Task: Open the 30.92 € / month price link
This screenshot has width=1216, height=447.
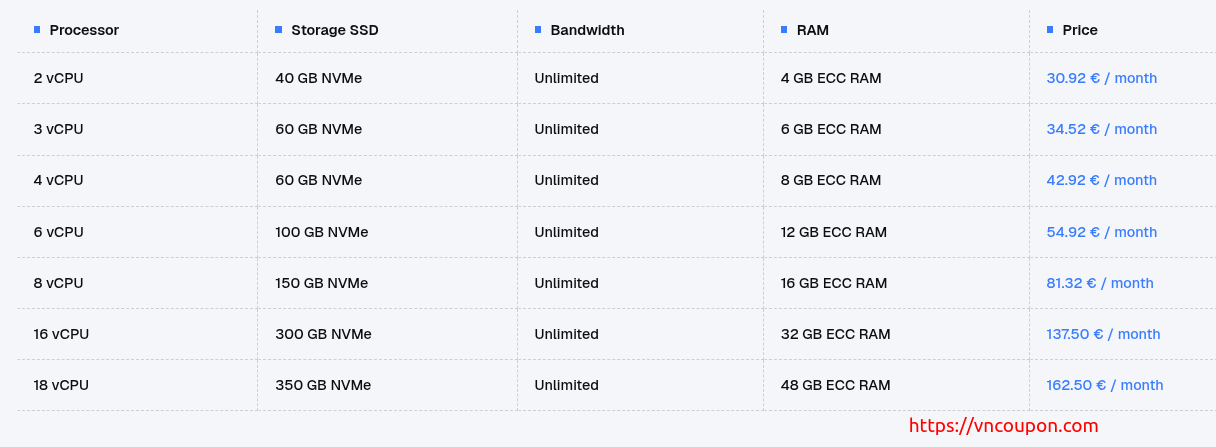Action: 1101,78
